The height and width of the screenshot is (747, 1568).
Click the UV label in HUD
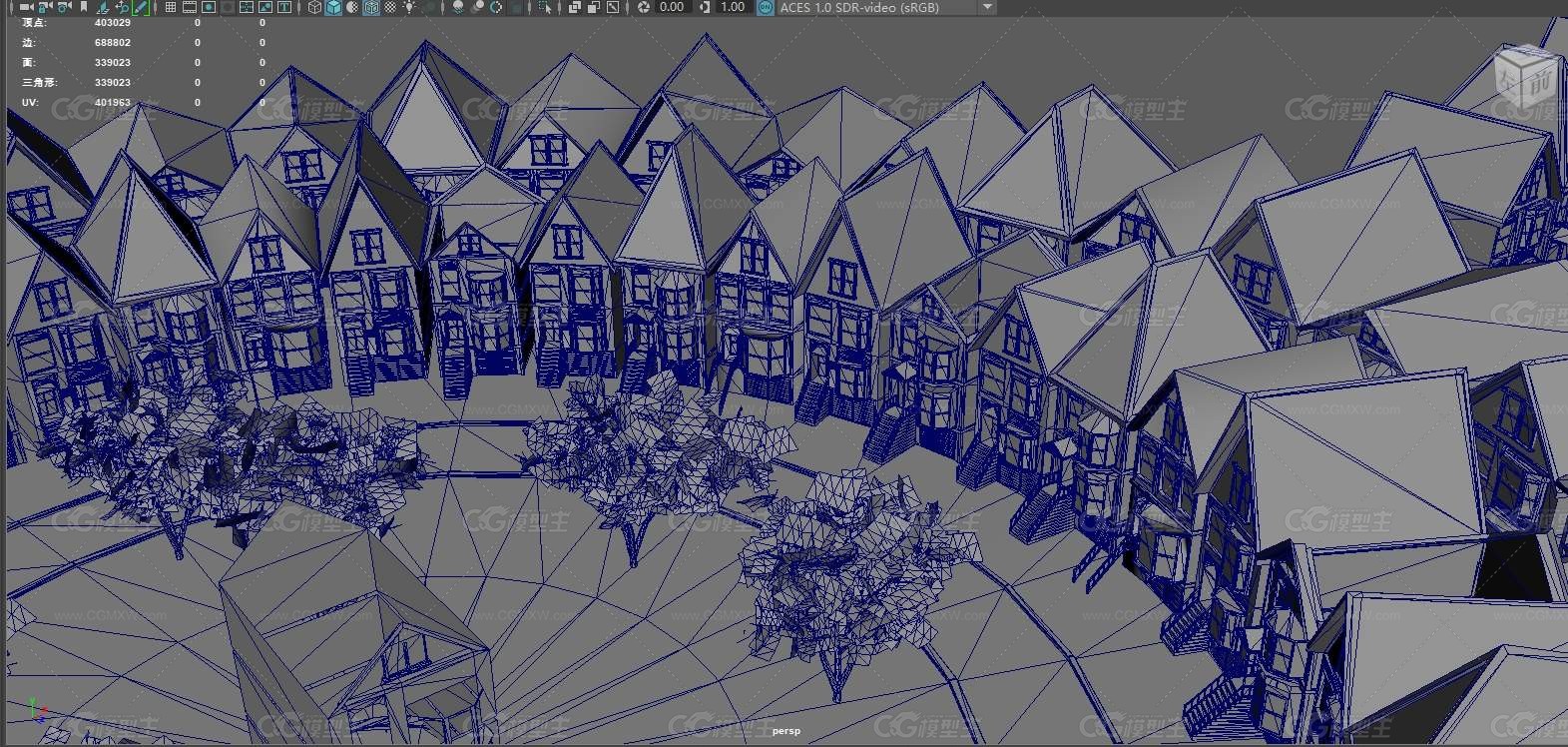click(30, 102)
